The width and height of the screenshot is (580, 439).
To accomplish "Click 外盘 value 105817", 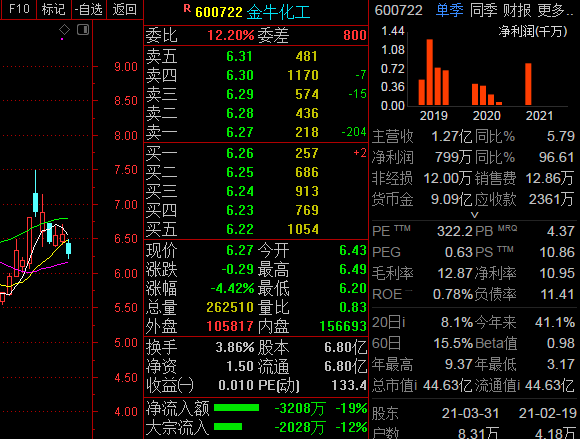I will pos(230,326).
